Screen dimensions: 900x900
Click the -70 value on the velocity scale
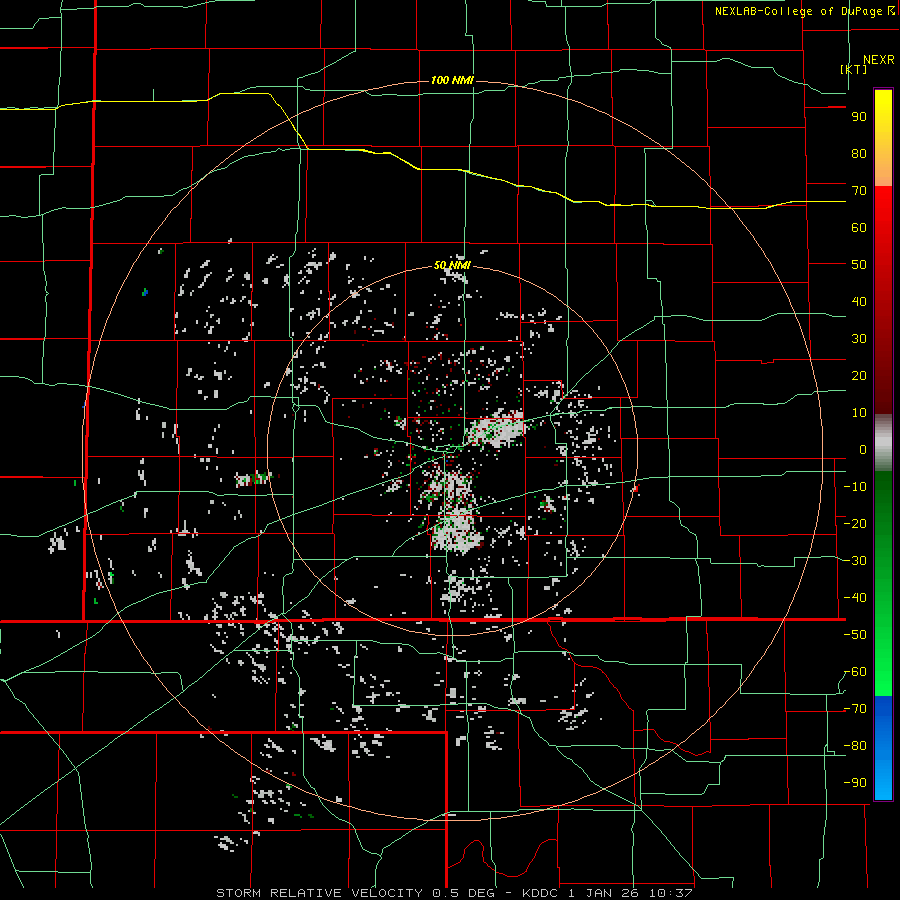pyautogui.click(x=855, y=709)
